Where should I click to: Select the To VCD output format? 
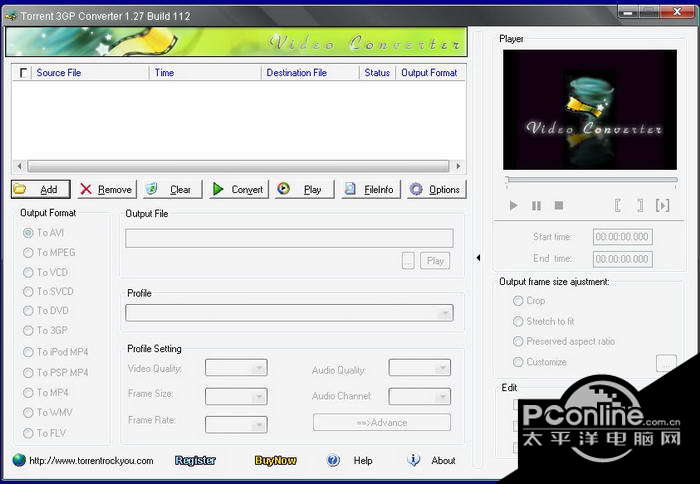click(46, 272)
